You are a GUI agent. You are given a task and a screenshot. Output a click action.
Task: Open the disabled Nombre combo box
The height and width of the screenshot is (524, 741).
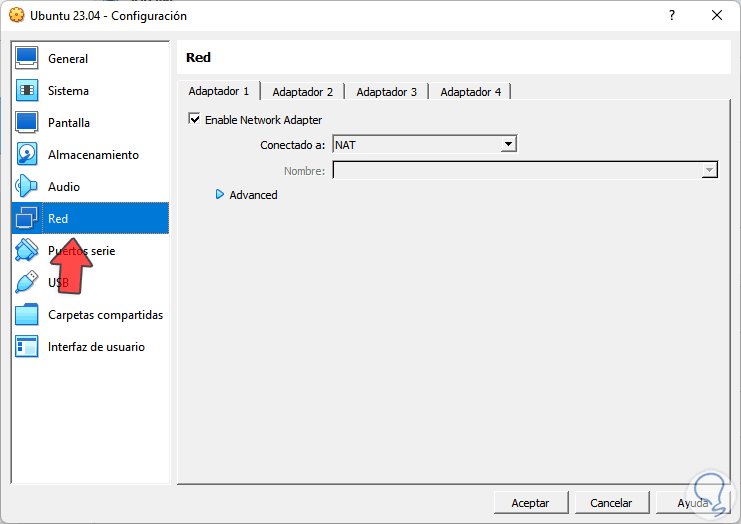(525, 171)
